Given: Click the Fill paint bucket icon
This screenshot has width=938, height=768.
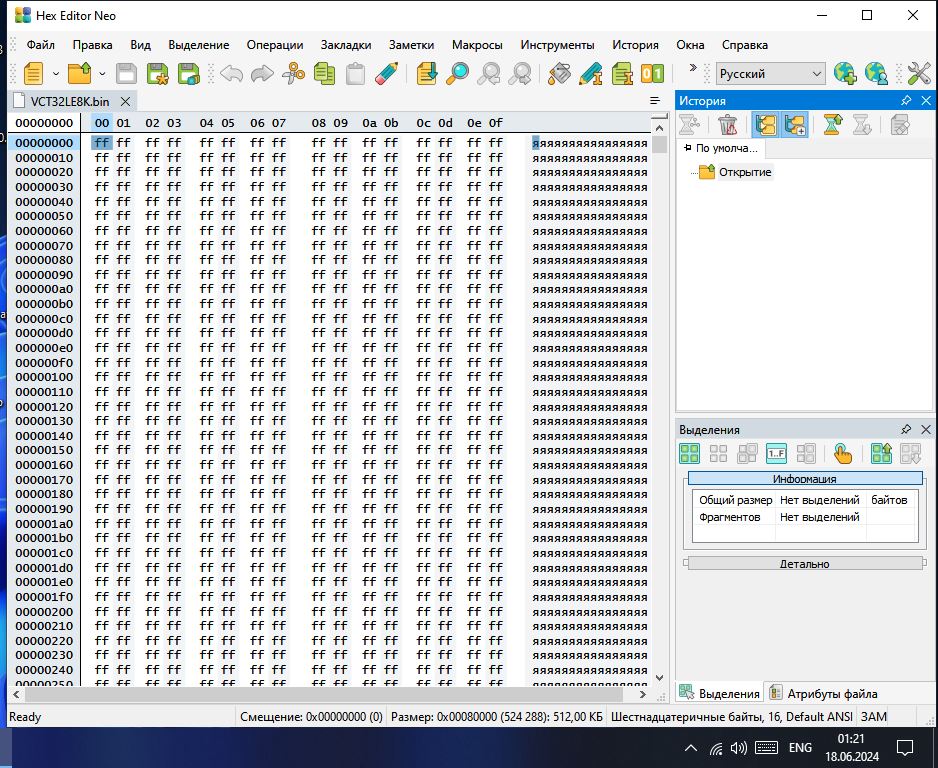Looking at the screenshot, I should click(559, 74).
